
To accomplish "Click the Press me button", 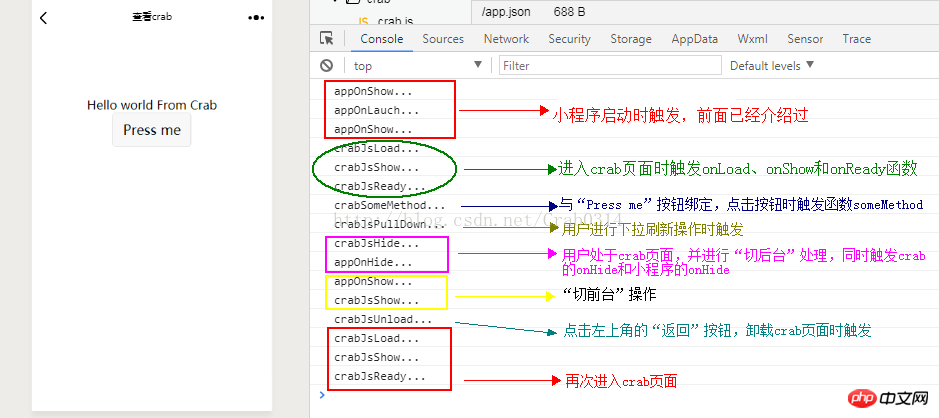I will tap(152, 130).
